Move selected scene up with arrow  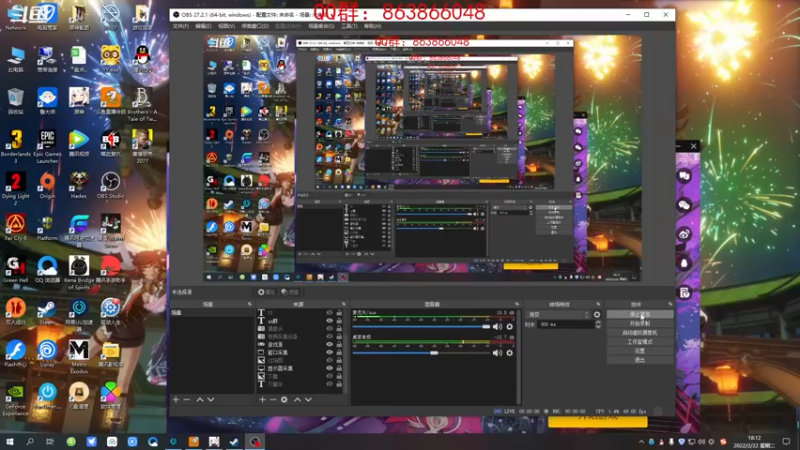tap(200, 399)
